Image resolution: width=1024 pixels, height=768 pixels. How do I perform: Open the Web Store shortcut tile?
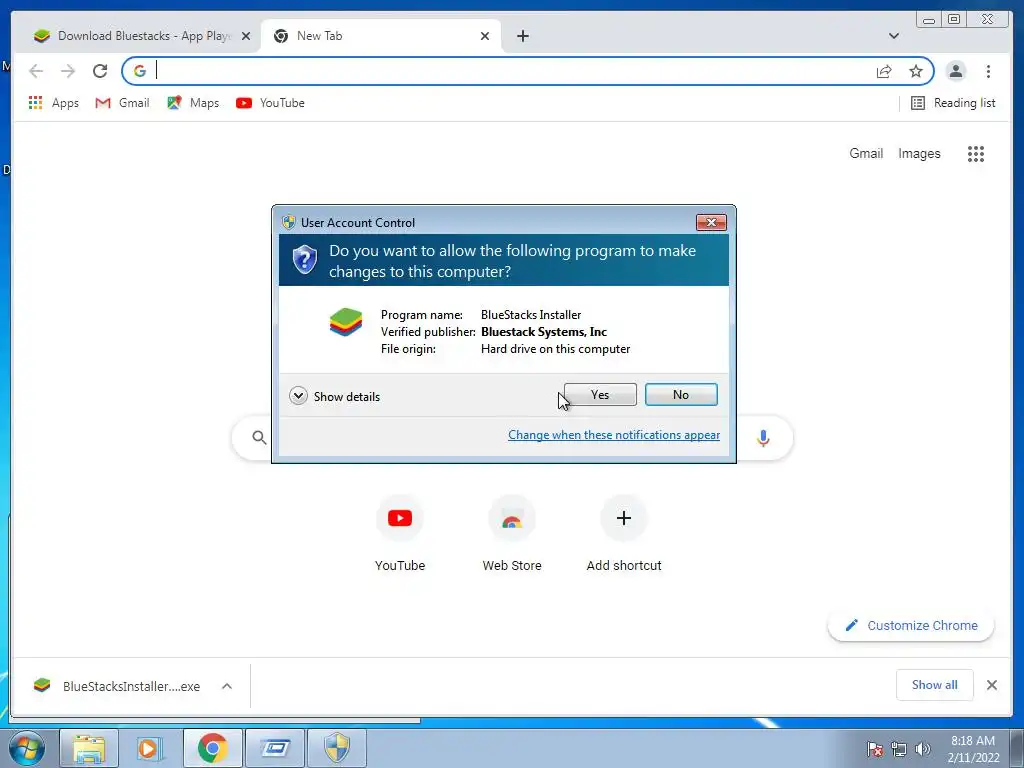pyautogui.click(x=512, y=534)
